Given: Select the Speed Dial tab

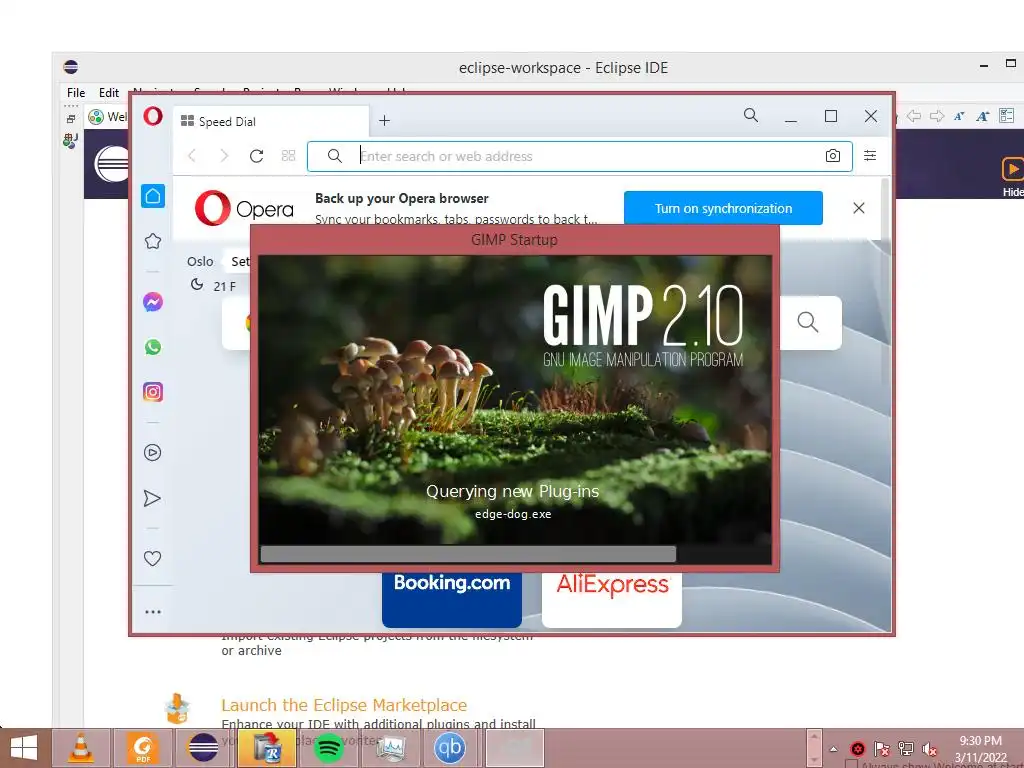Looking at the screenshot, I should [x=272, y=121].
